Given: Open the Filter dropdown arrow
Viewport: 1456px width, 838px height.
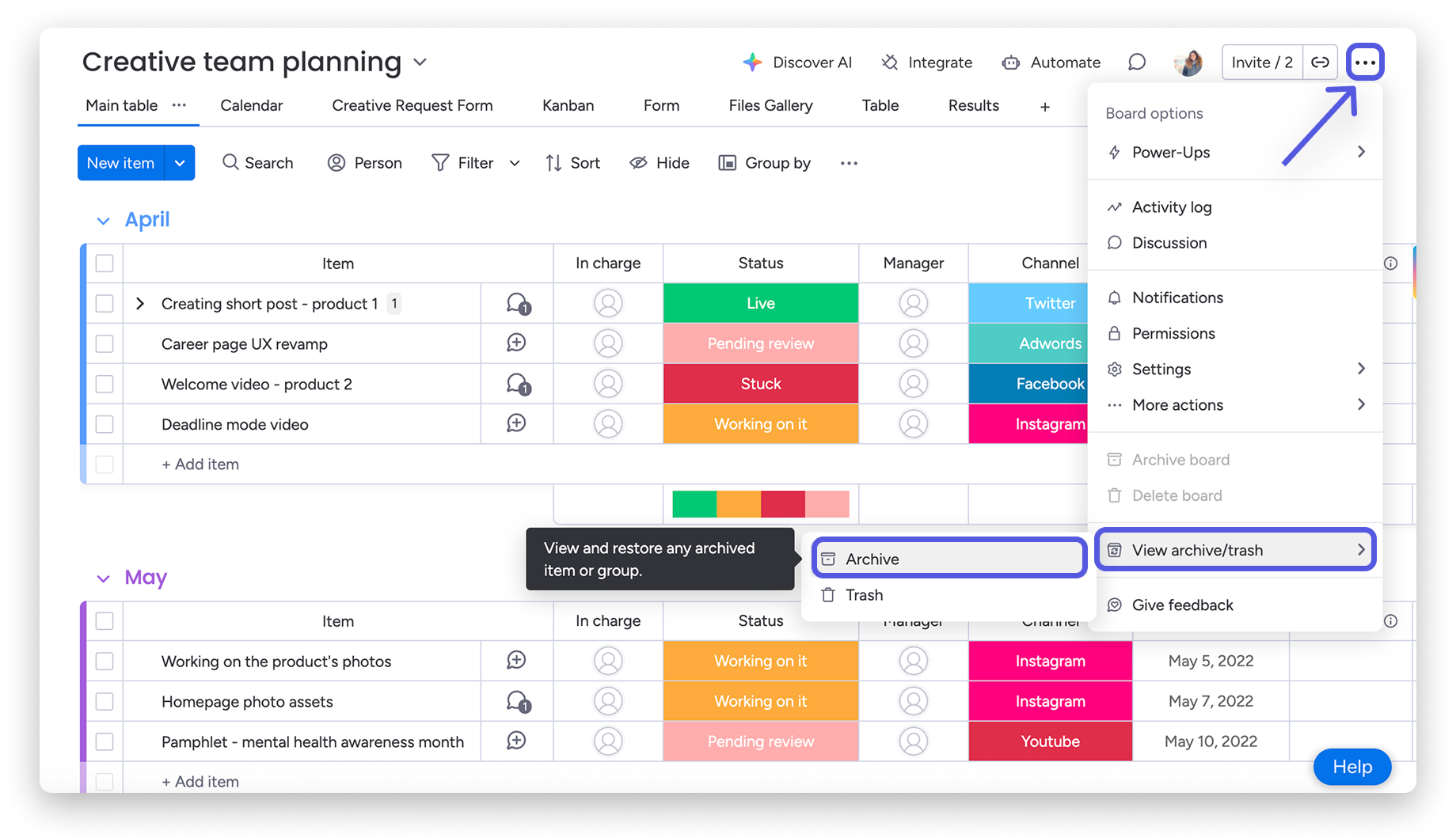Looking at the screenshot, I should [x=515, y=163].
